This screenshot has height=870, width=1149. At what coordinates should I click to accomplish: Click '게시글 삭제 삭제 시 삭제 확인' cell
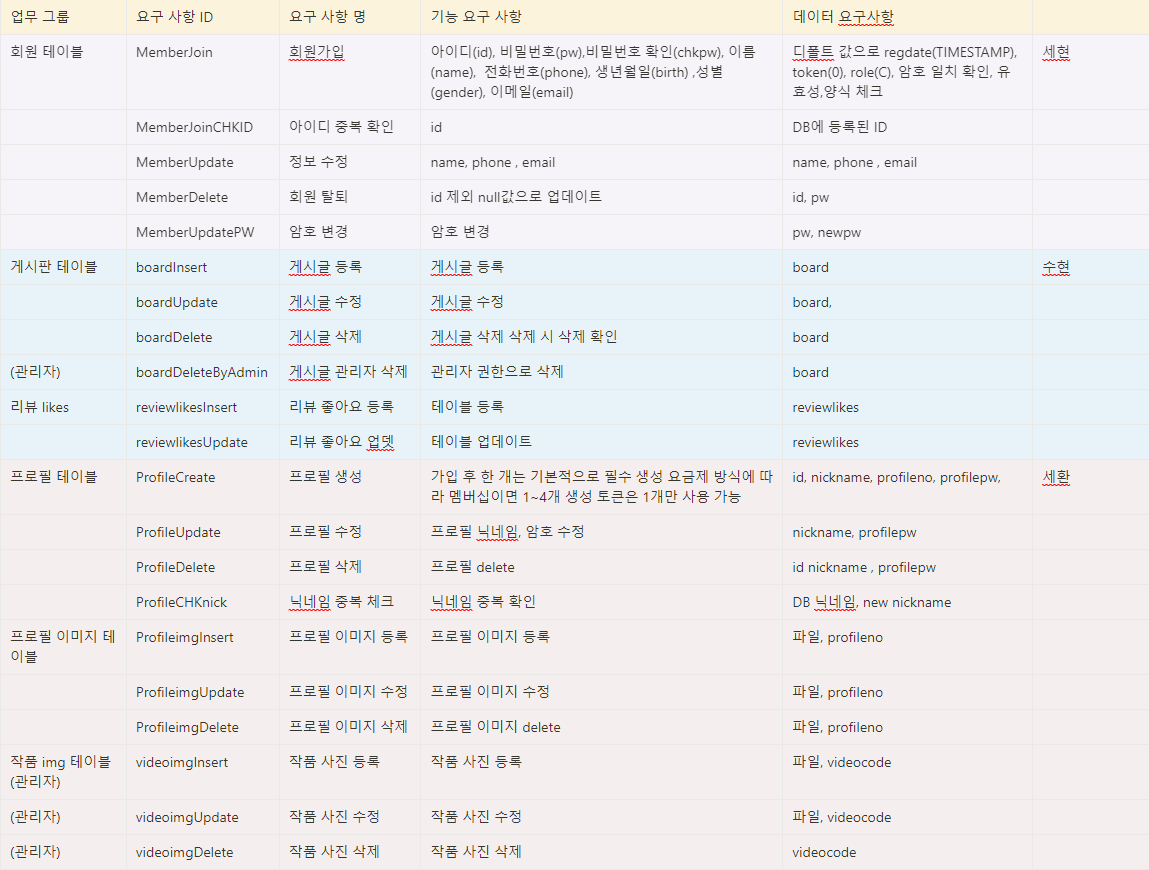[602, 337]
